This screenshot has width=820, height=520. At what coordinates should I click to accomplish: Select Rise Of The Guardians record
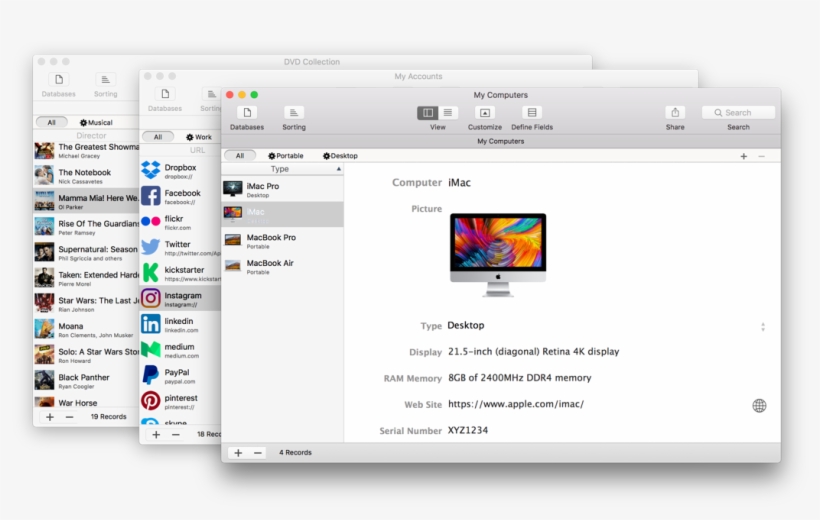click(x=86, y=227)
